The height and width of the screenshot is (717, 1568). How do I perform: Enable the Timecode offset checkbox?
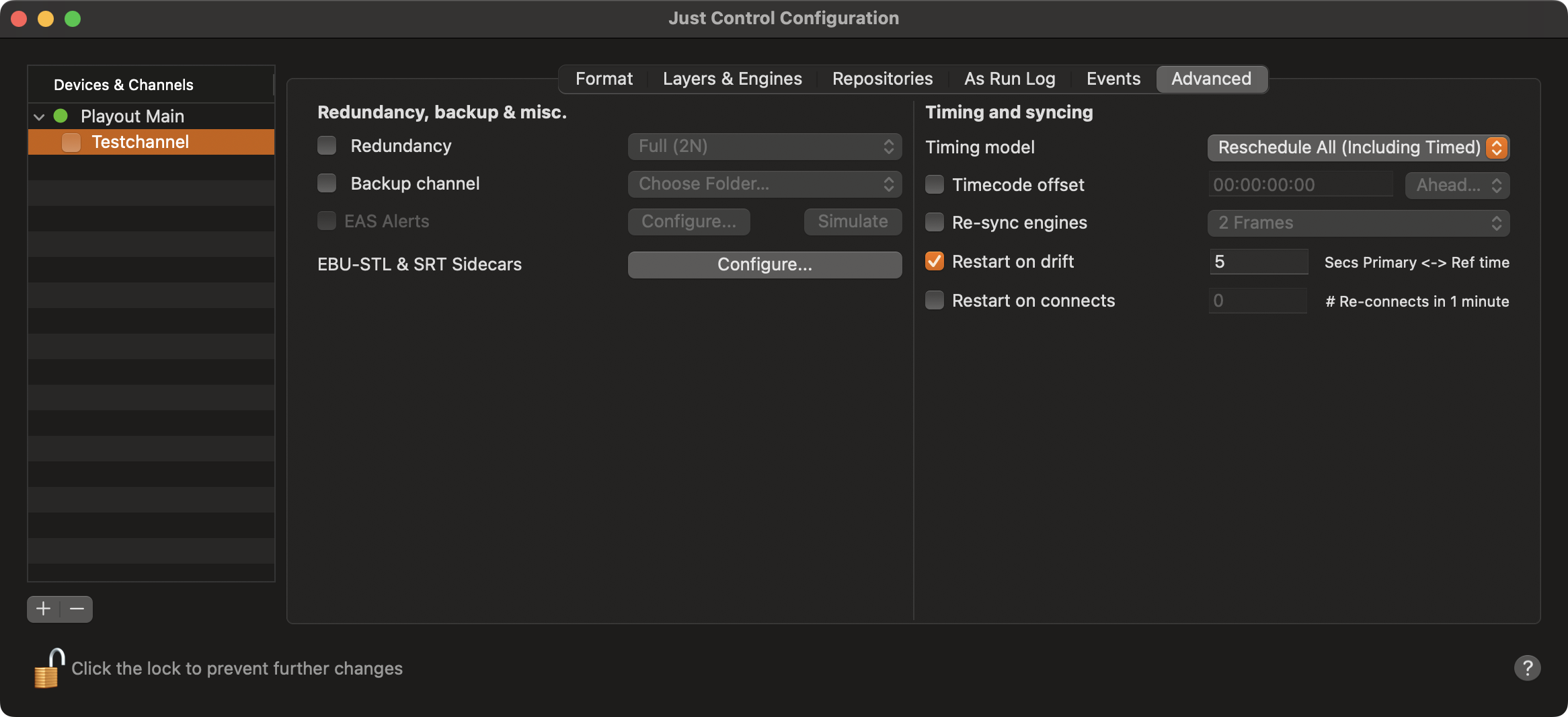[935, 184]
